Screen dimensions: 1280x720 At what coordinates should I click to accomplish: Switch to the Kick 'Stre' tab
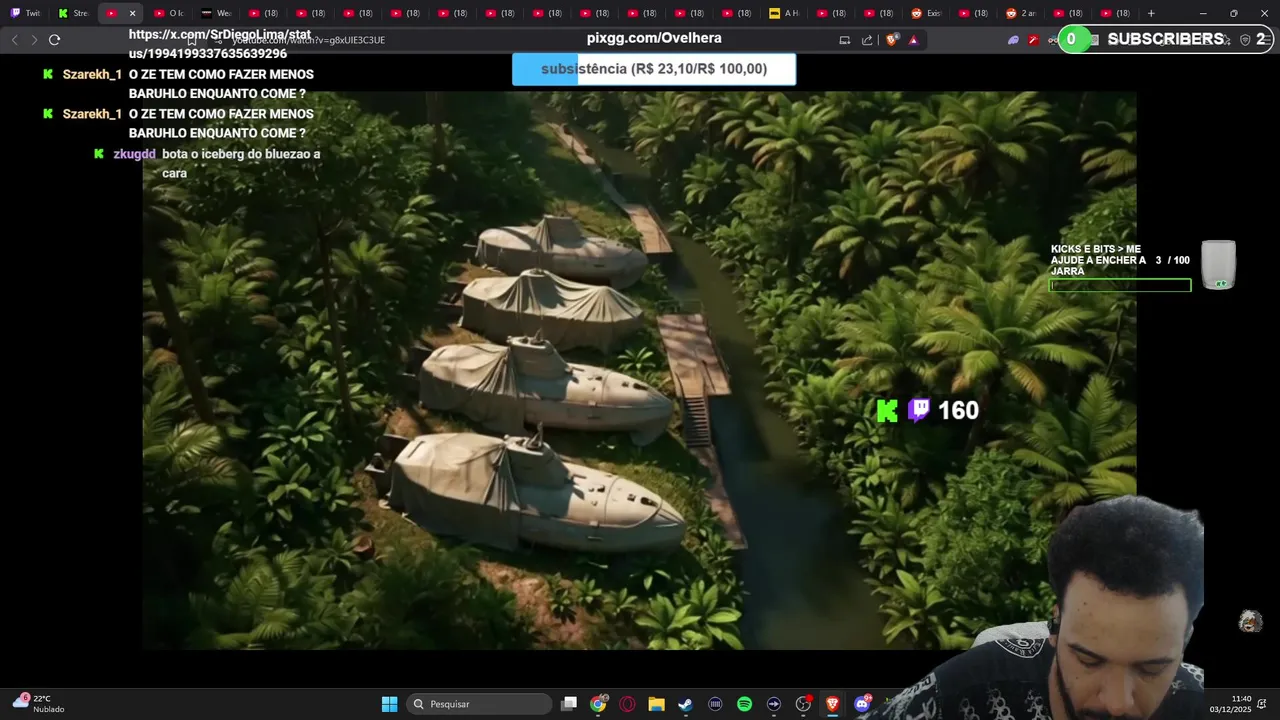click(73, 13)
